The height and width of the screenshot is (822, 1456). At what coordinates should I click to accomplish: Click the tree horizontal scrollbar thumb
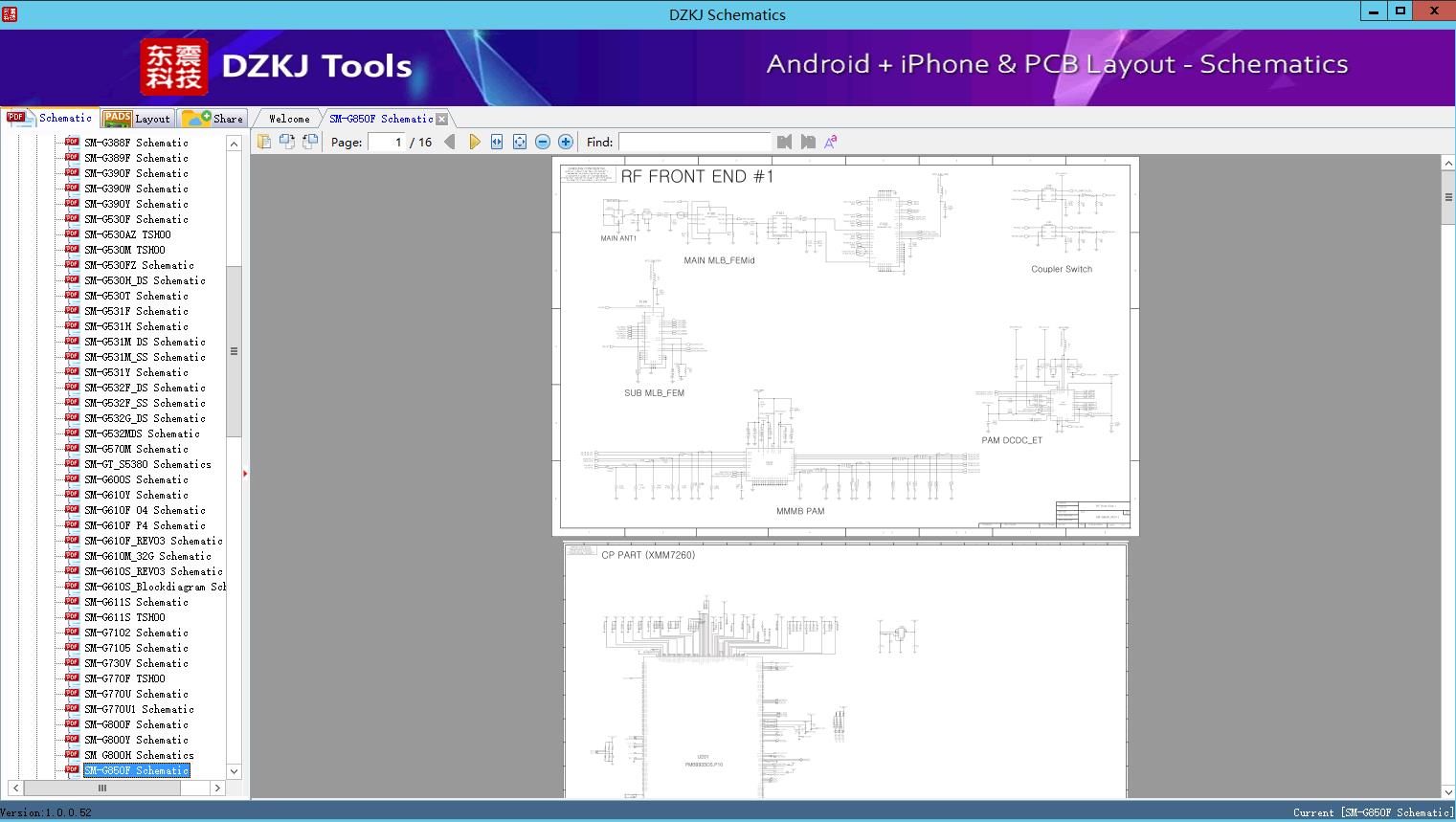pos(102,789)
